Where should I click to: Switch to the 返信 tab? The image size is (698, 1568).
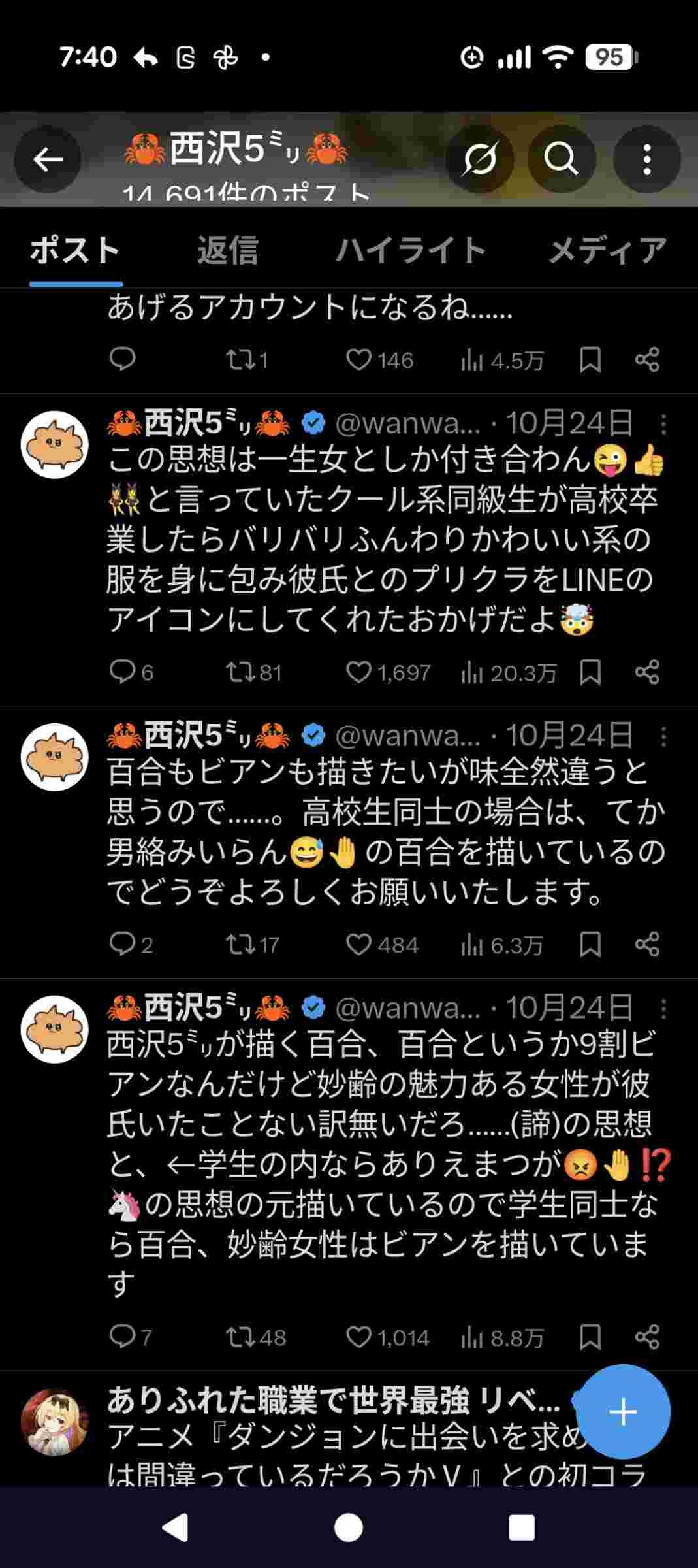coord(228,250)
